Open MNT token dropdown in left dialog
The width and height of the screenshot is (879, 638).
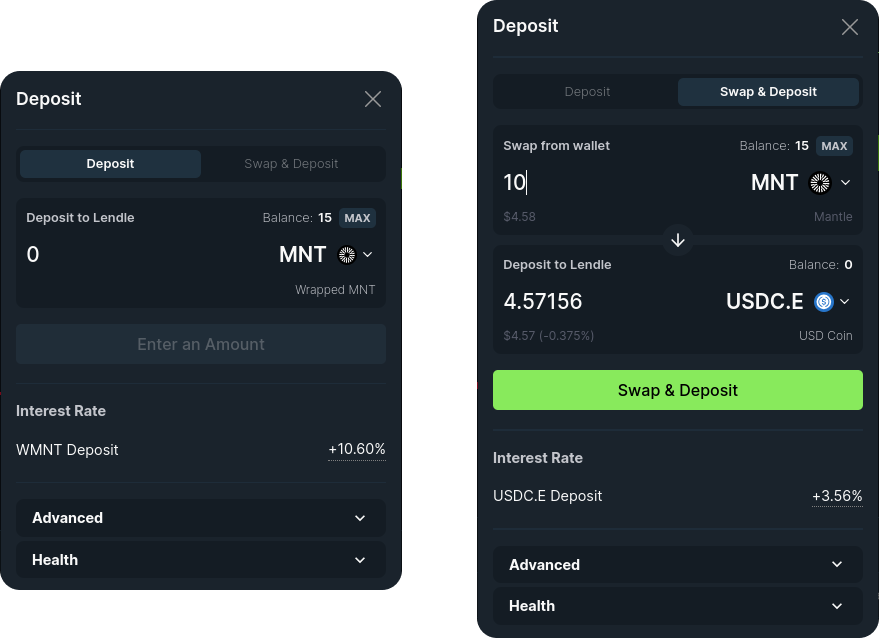[368, 255]
